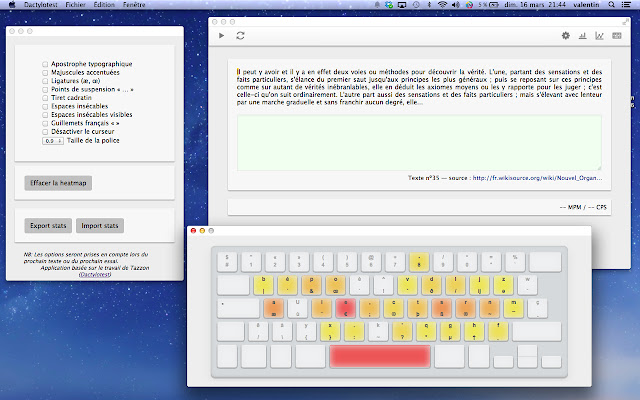Click the yellow 'm' key on heatmap

[x=513, y=308]
